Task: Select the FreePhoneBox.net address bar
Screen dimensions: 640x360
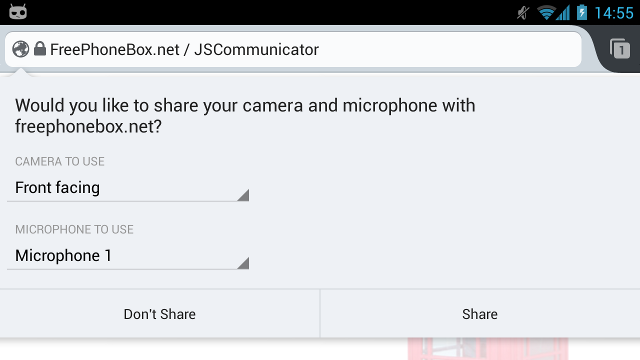Action: click(x=293, y=49)
